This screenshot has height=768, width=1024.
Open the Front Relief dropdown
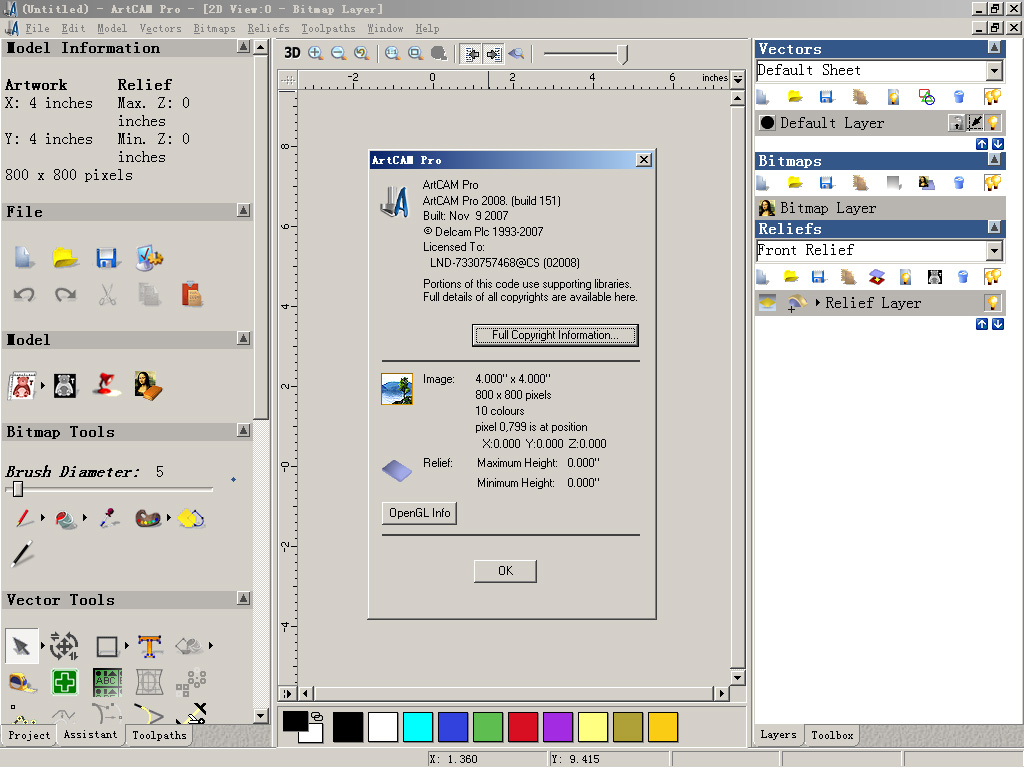coord(994,250)
